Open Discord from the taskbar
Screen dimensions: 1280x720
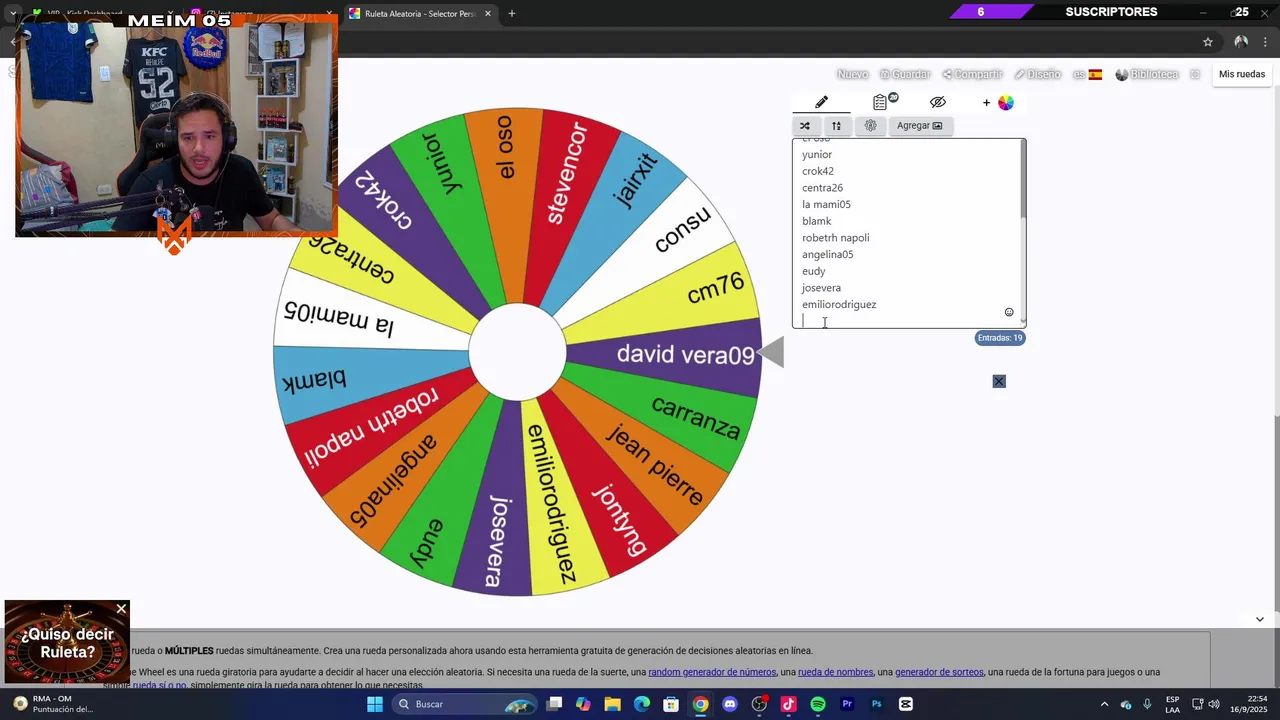click(x=730, y=704)
